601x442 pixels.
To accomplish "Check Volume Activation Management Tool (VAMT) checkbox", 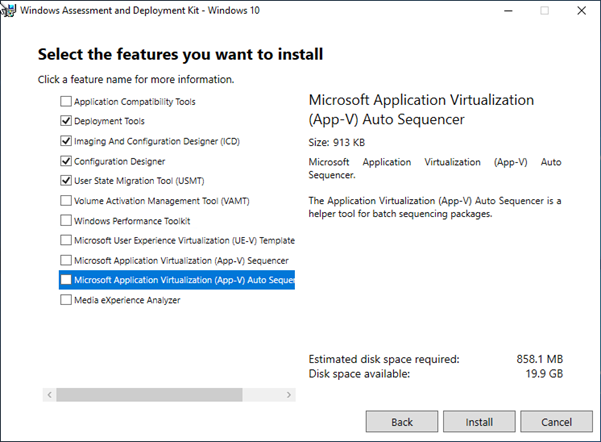I will pyautogui.click(x=66, y=200).
